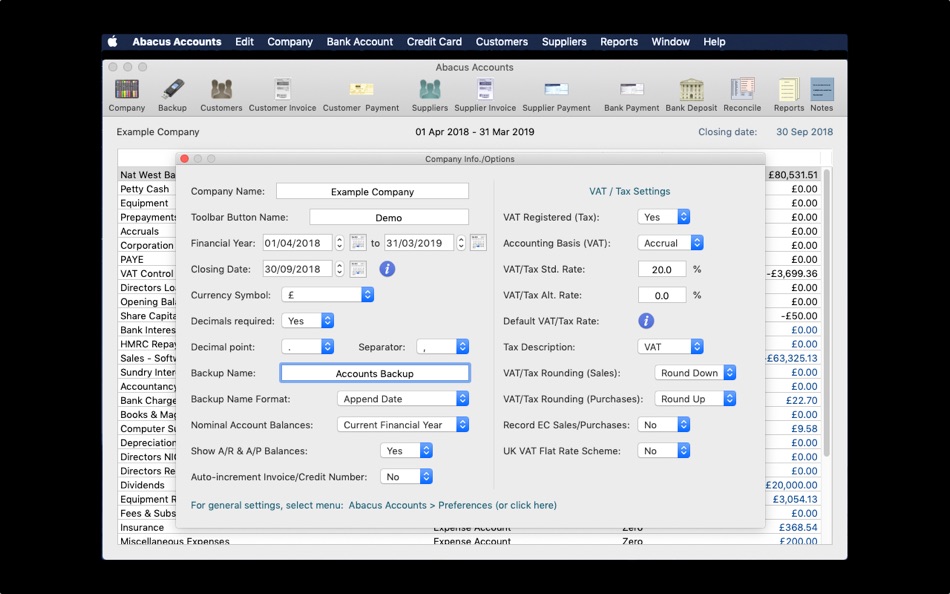Click the financial year end date stepper

(461, 243)
